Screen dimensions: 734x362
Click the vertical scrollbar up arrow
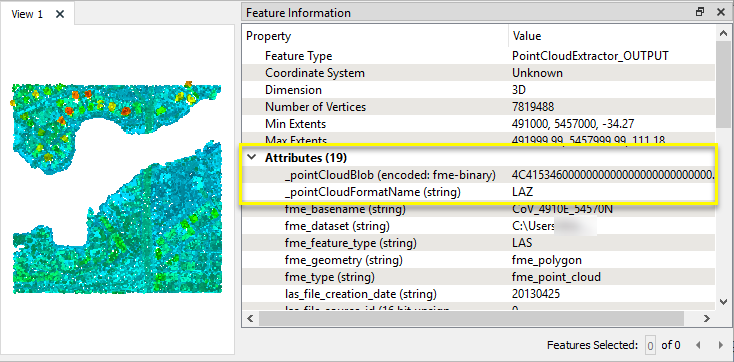[x=722, y=33]
